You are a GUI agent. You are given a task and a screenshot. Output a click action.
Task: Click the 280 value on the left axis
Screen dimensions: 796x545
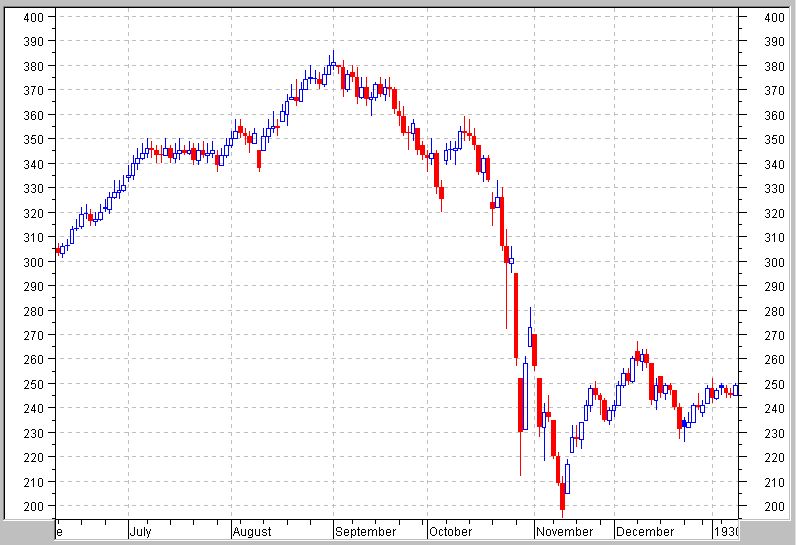[x=34, y=311]
